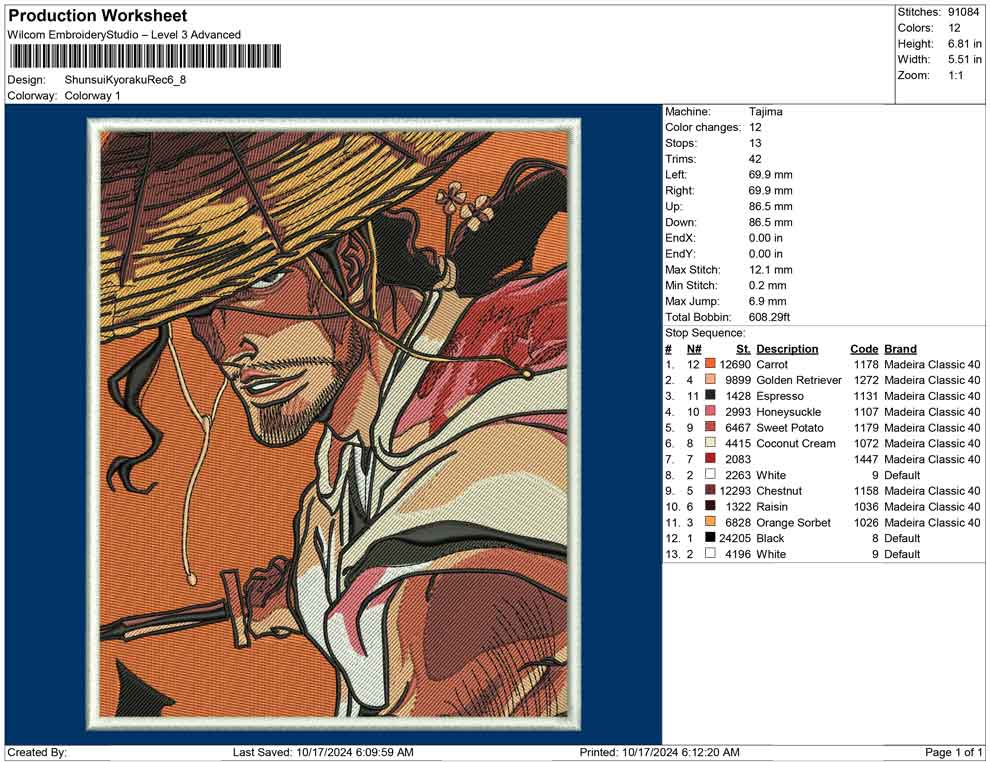Click the St. column header
The width and height of the screenshot is (990, 762).
(743, 349)
